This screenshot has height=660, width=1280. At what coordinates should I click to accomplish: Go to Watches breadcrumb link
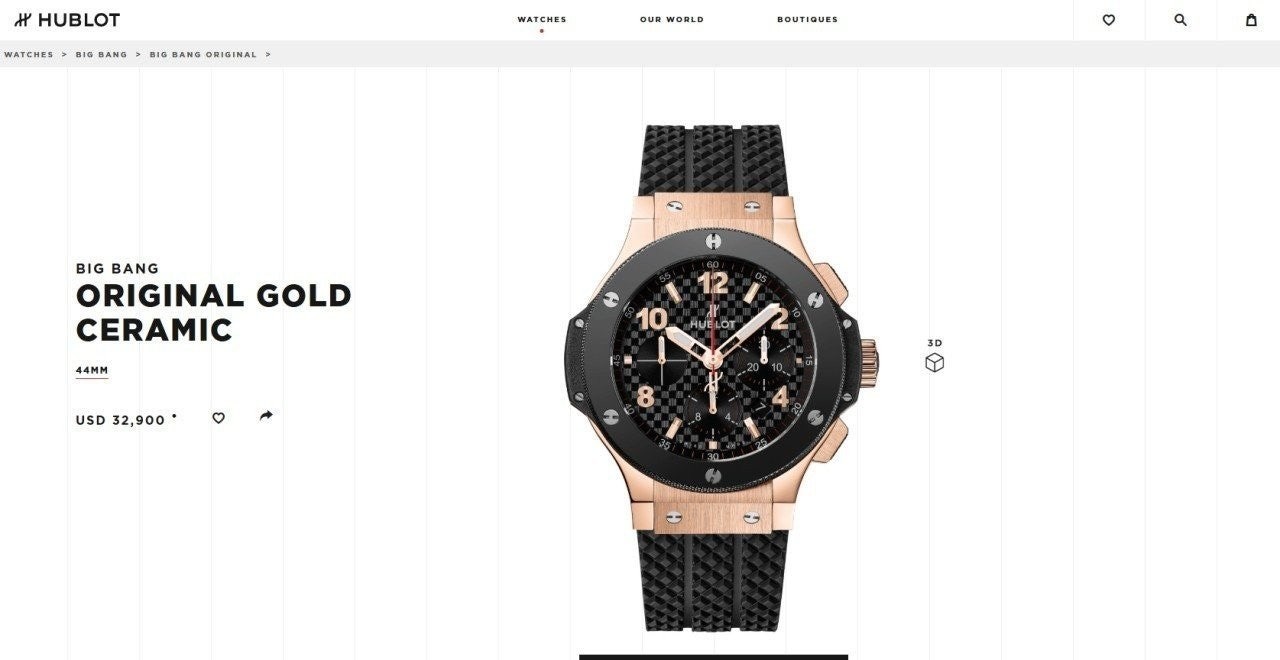point(29,54)
